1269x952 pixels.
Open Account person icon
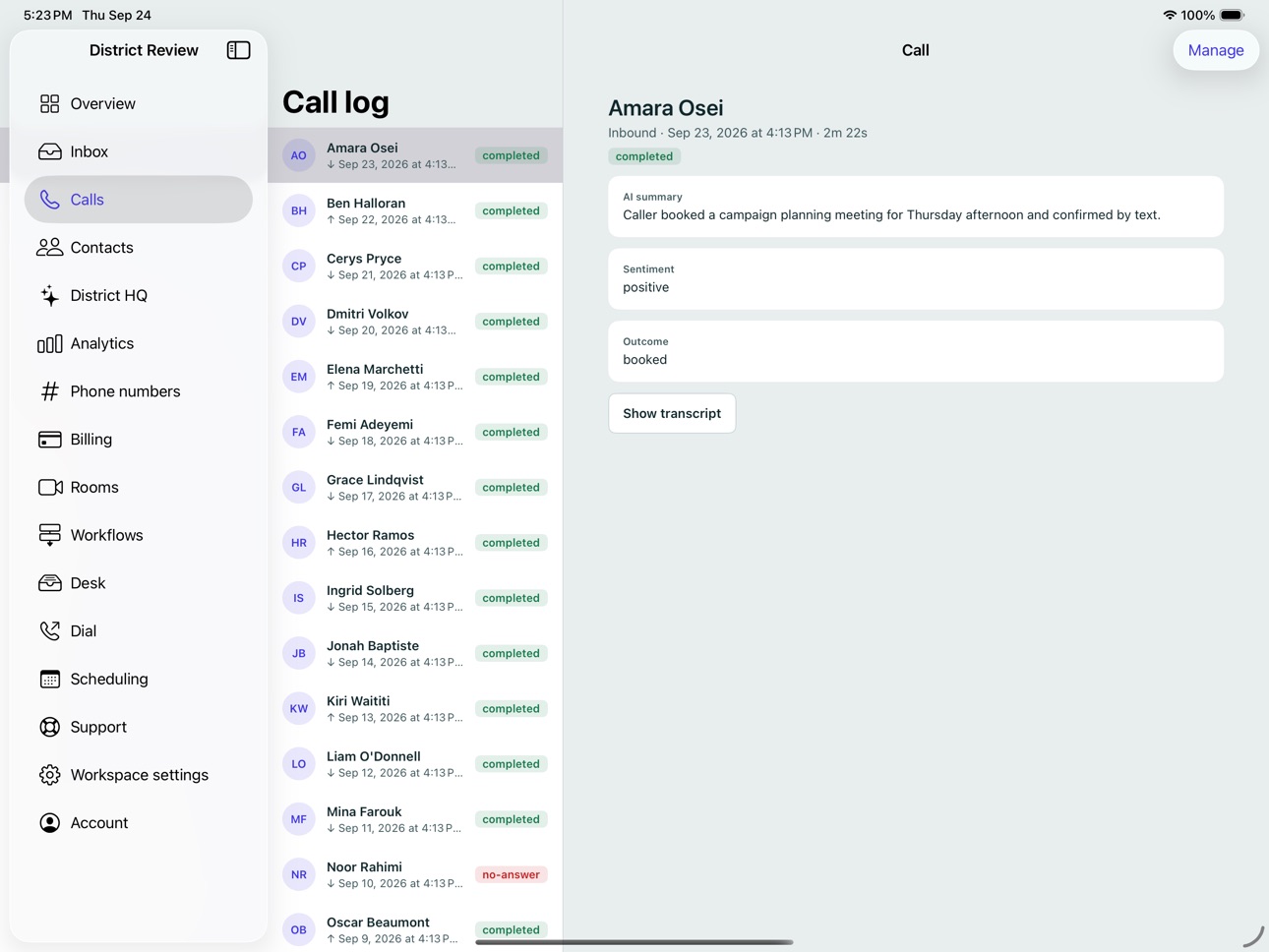click(x=49, y=823)
